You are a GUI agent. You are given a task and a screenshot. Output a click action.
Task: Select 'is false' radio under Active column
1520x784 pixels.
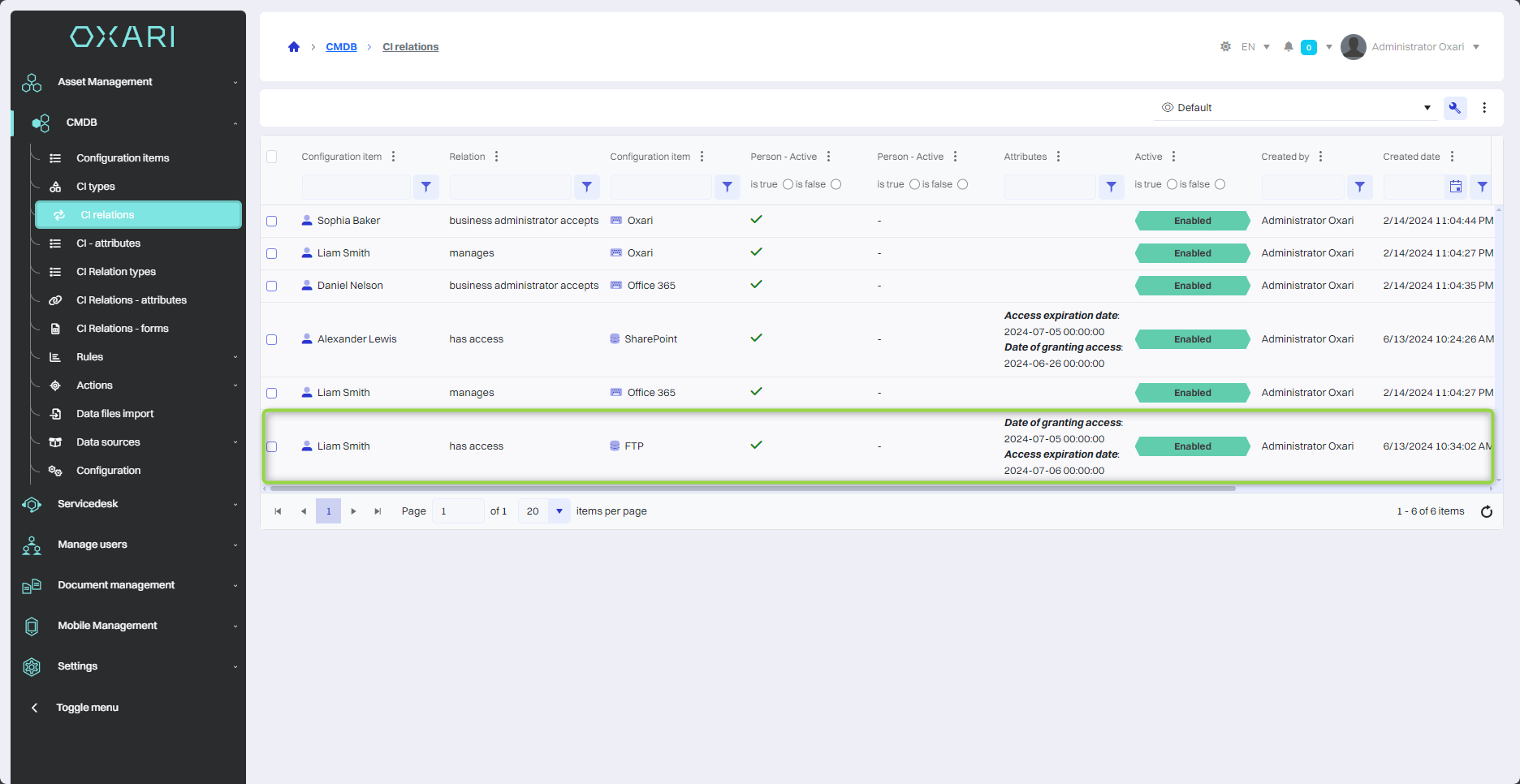(x=1220, y=184)
